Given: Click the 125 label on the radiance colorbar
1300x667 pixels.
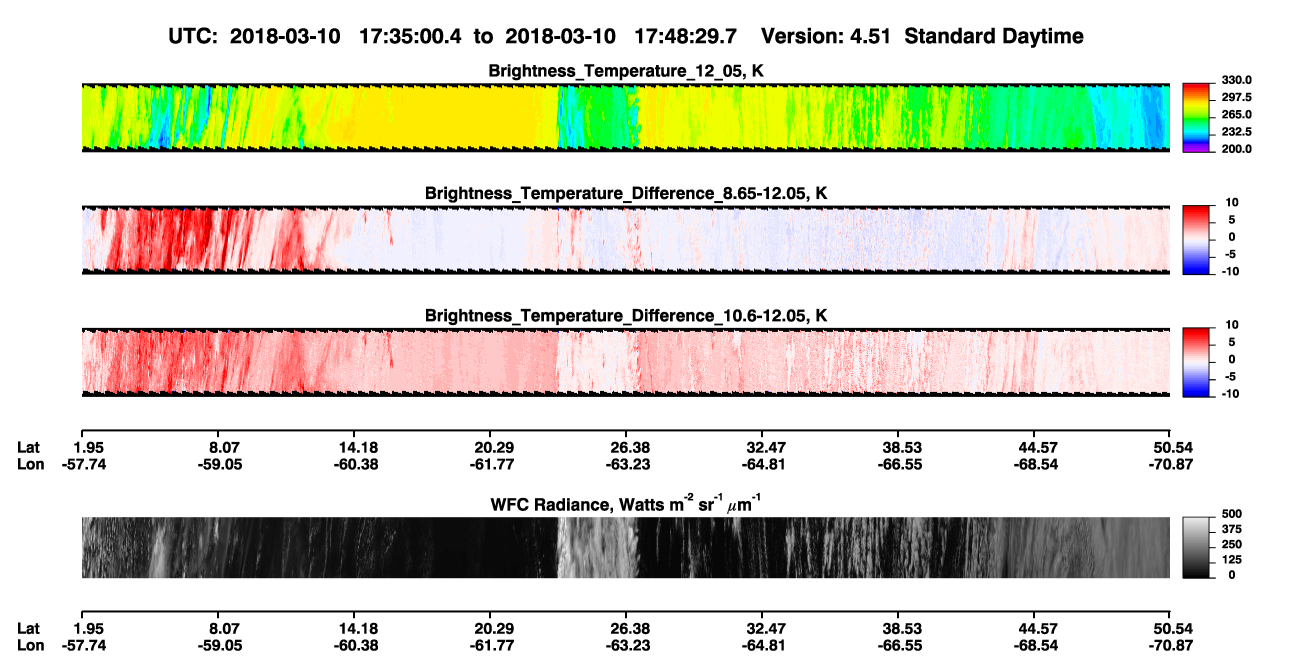Looking at the screenshot, I should 1231,560.
